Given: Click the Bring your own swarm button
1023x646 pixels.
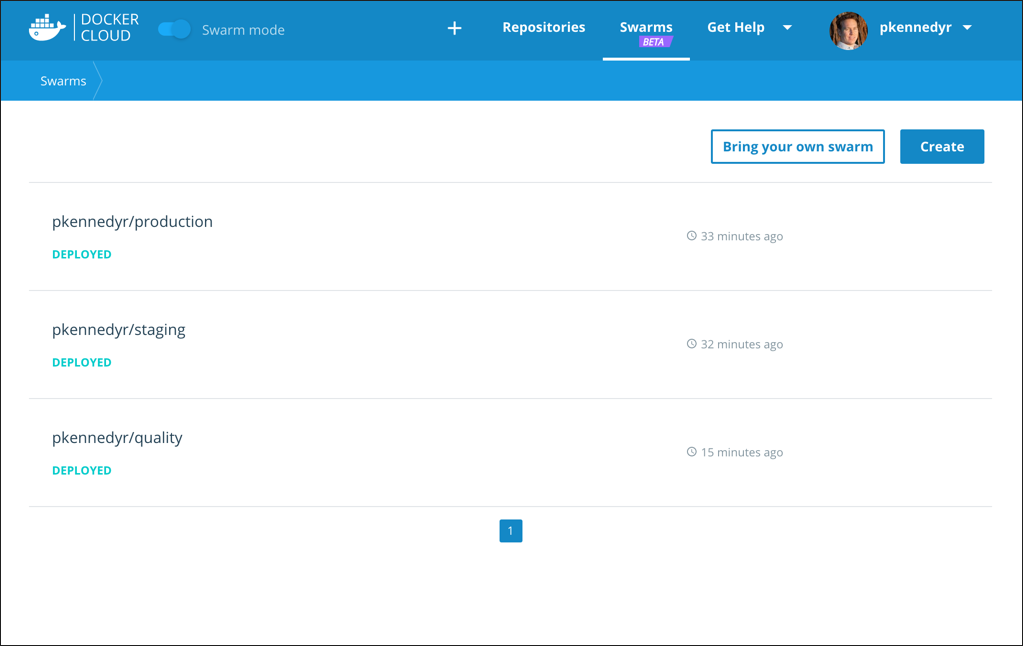Looking at the screenshot, I should pos(797,146).
